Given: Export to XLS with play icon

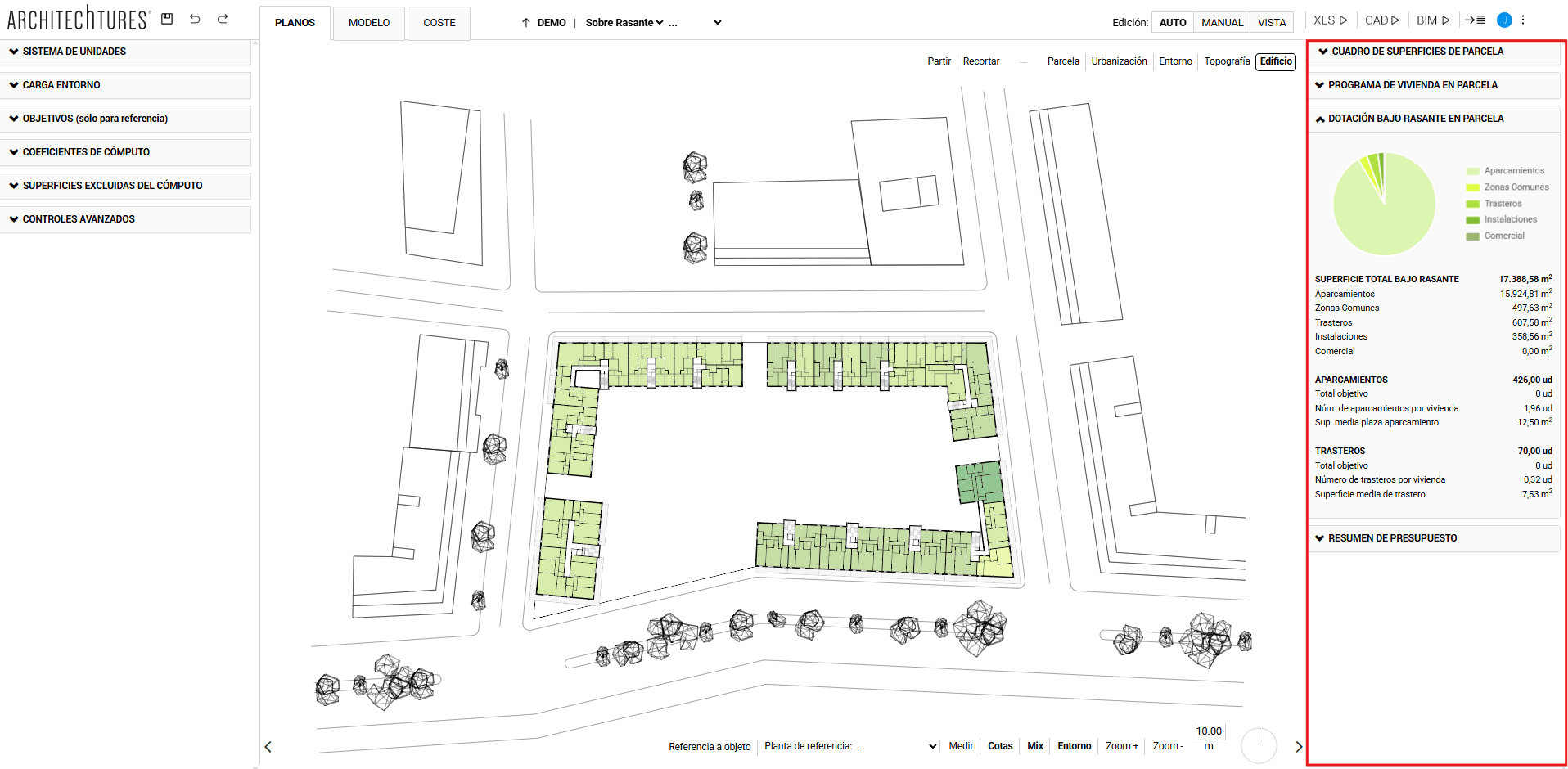Looking at the screenshot, I should pos(1330,20).
